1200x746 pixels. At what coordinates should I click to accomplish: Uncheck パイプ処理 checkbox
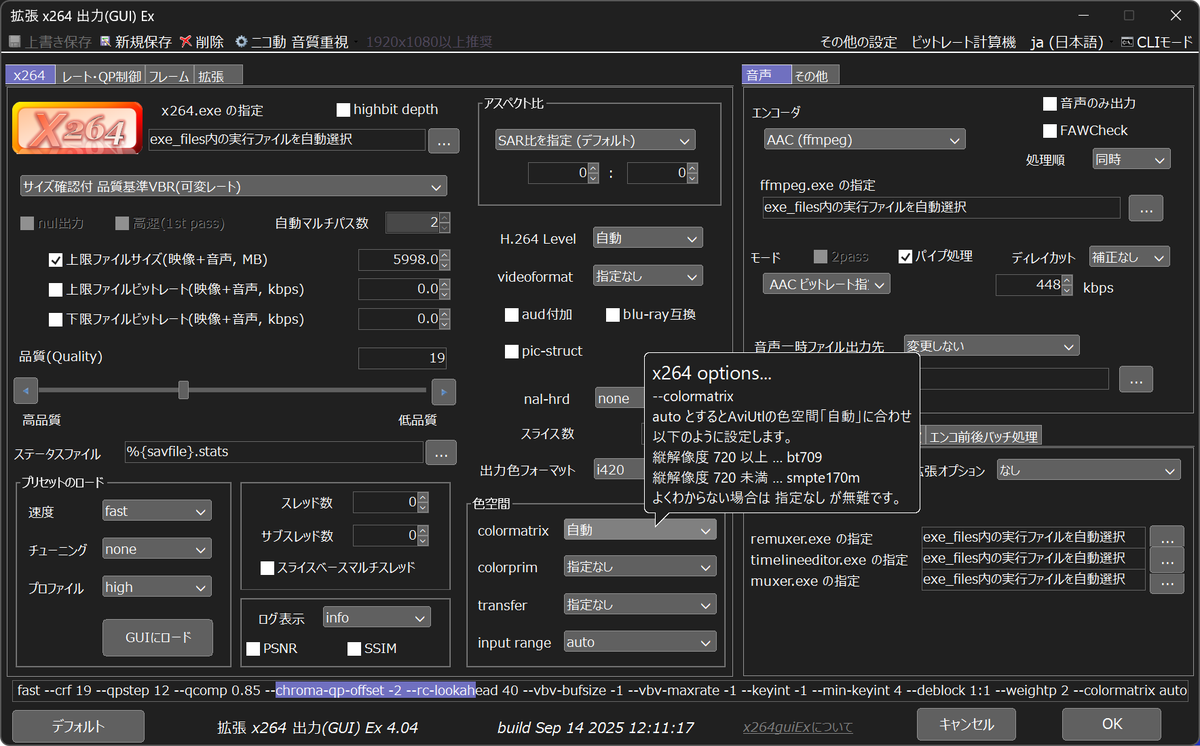tap(906, 257)
